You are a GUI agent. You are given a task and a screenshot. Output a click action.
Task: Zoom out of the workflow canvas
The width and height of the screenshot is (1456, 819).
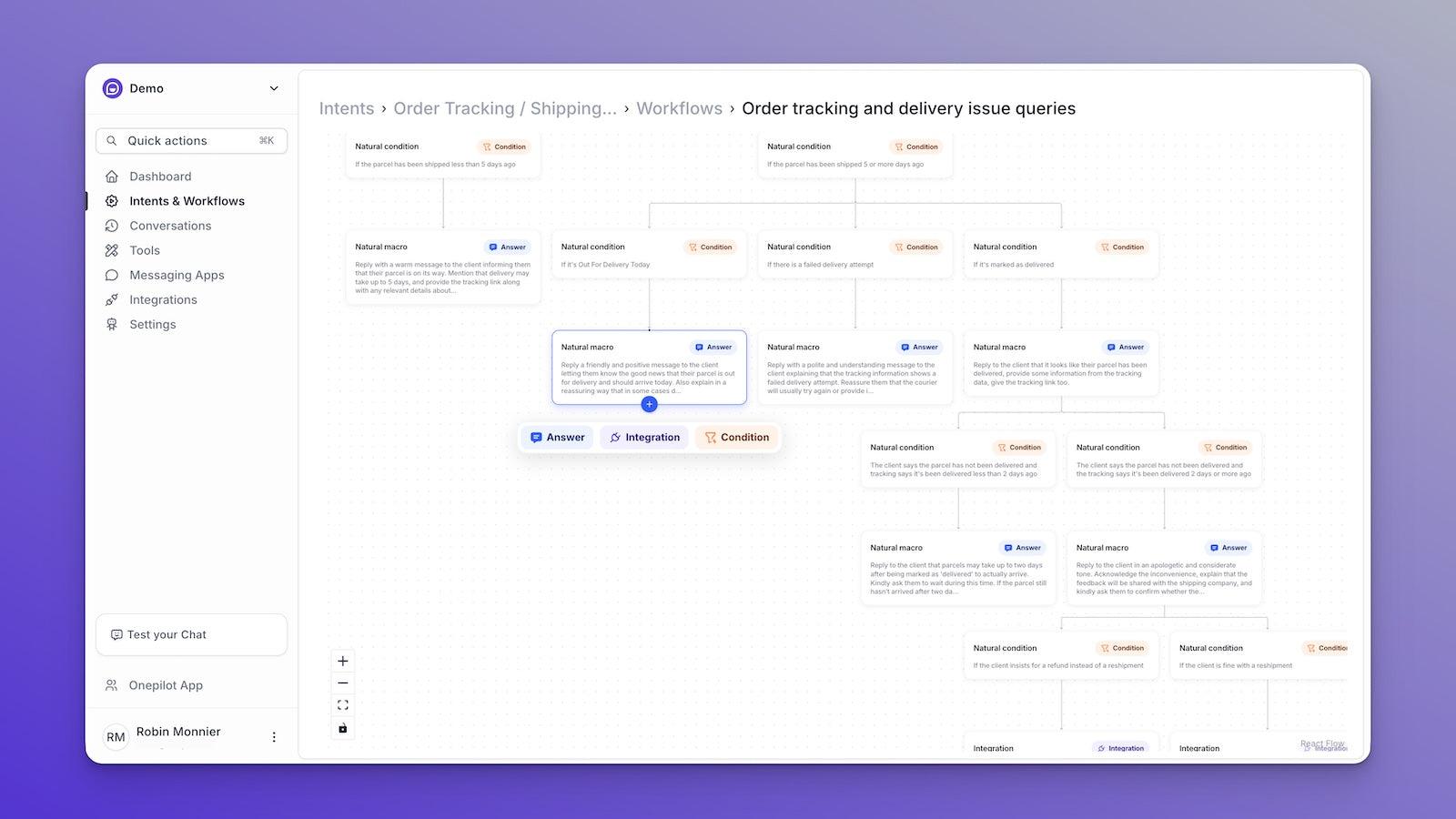click(x=342, y=682)
